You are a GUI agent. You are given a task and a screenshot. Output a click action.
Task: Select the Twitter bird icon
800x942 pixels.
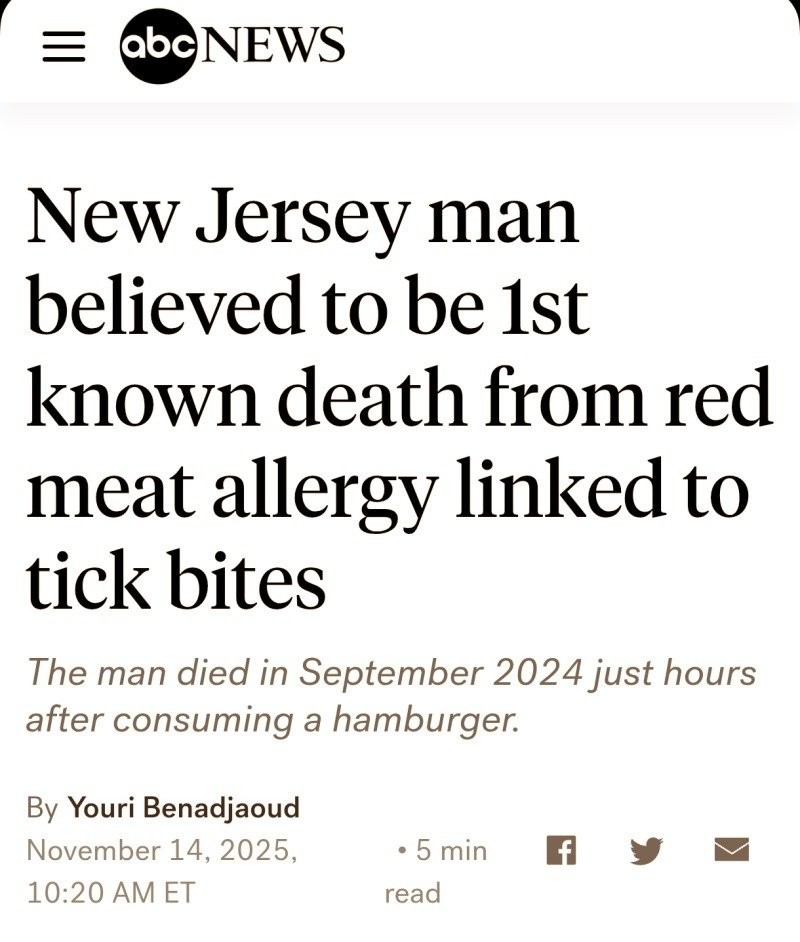(648, 851)
